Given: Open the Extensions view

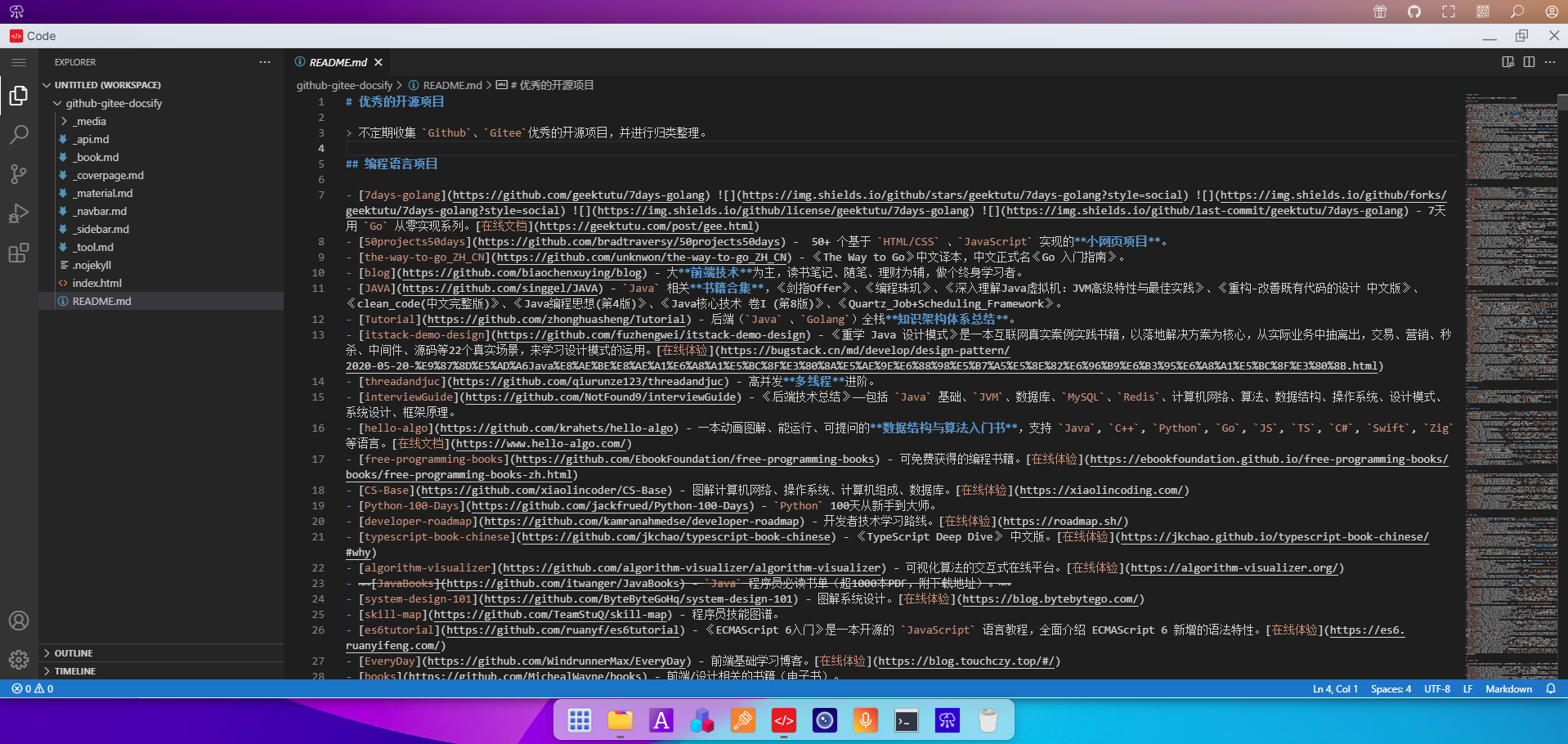Looking at the screenshot, I should point(19,253).
